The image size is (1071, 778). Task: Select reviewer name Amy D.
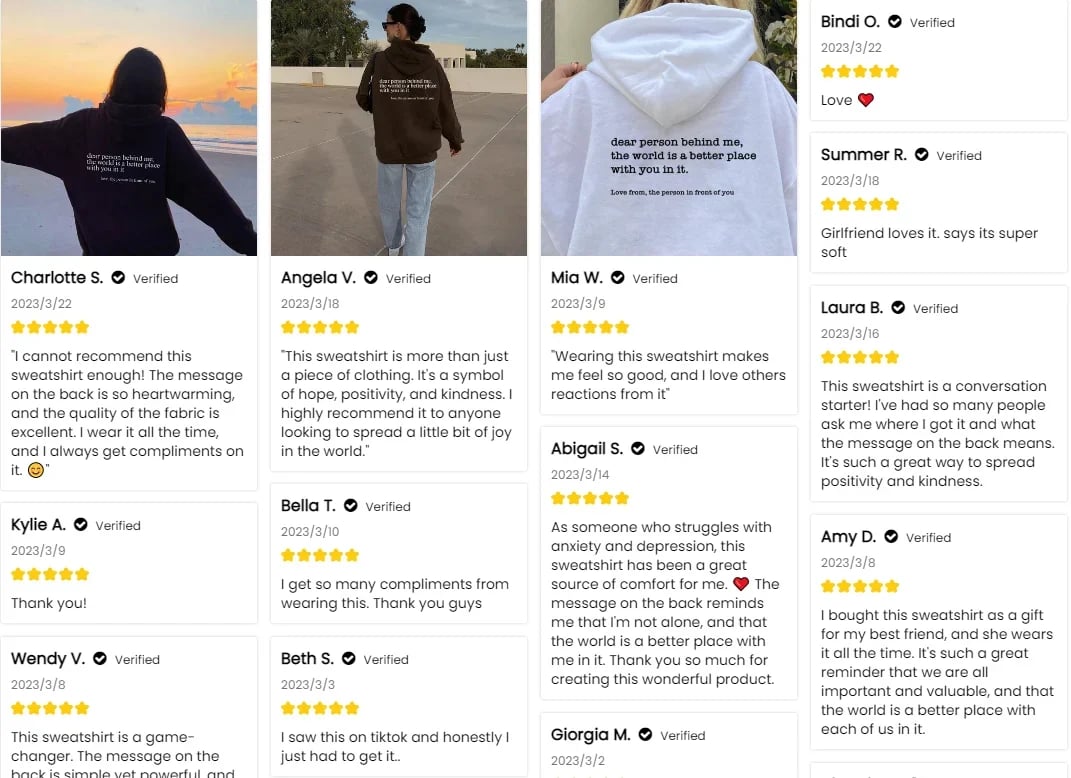[x=848, y=537]
